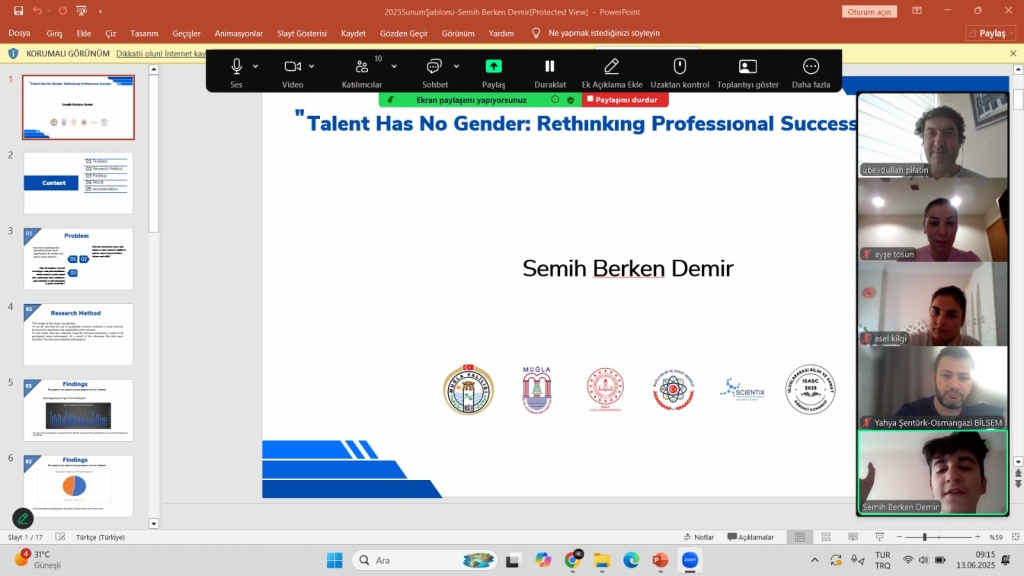The image size is (1024, 576).
Task: Click the green Paylaş share icon
Action: click(493, 67)
